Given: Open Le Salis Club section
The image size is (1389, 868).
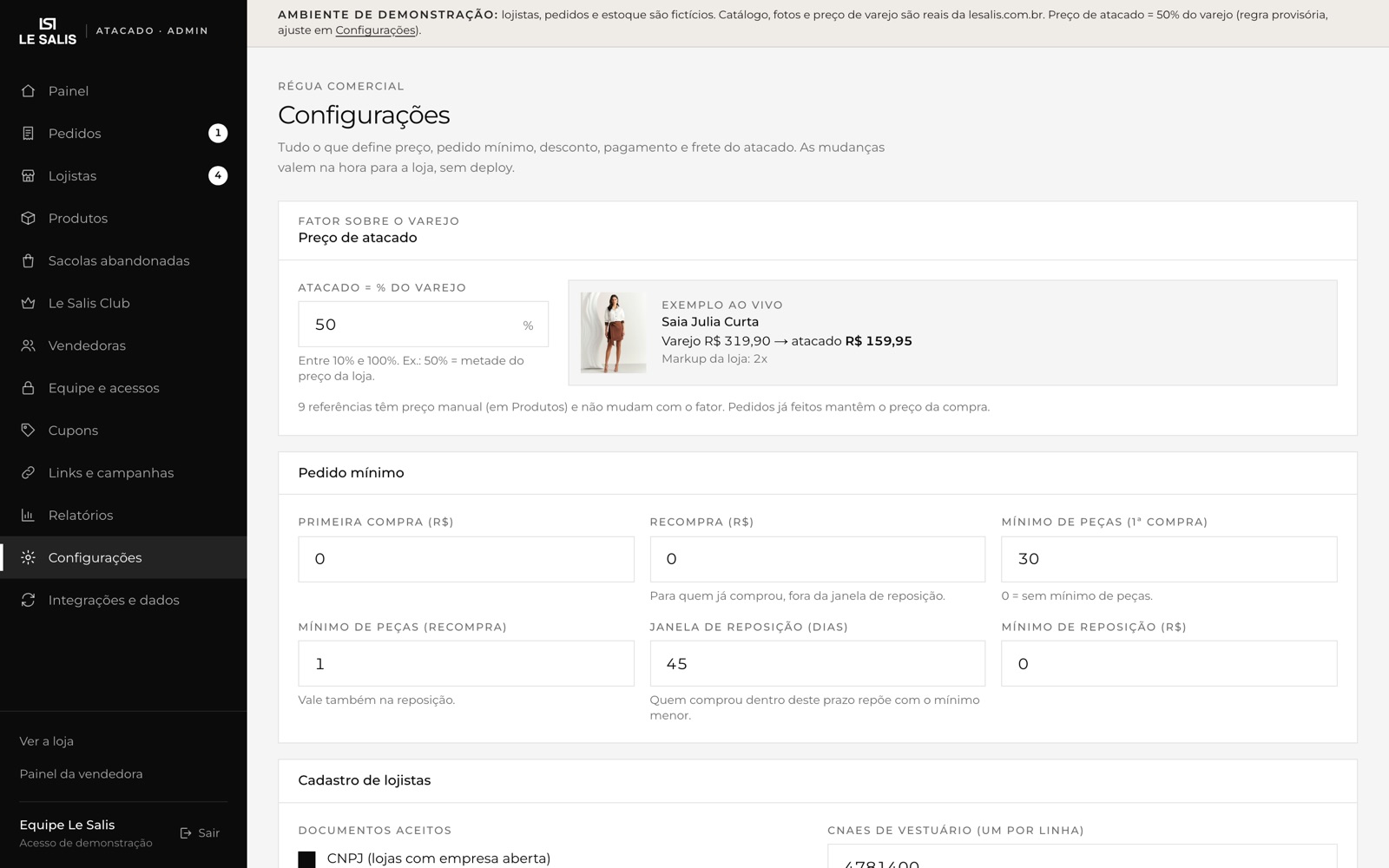Looking at the screenshot, I should [123, 304].
